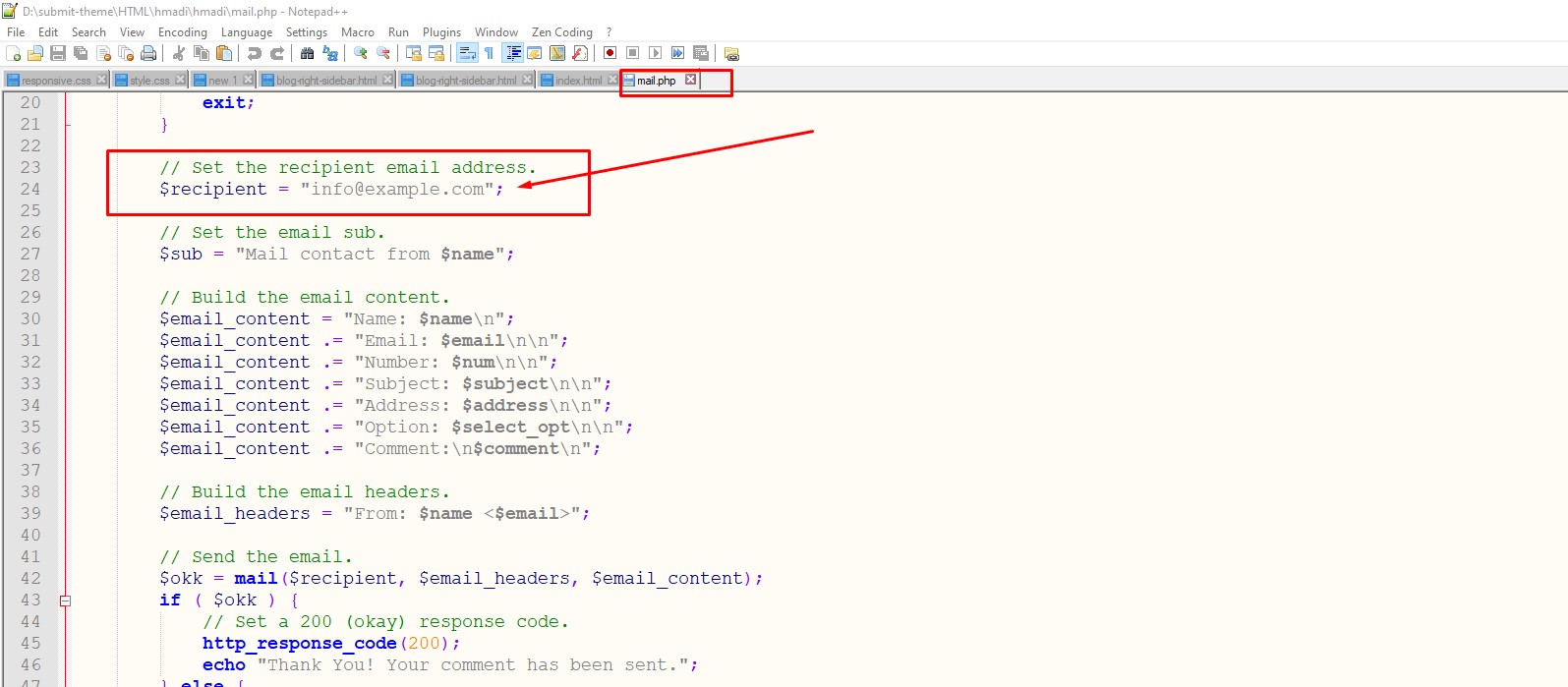Open the Zen Coding menu
Screen dimensions: 1568x687
(562, 32)
